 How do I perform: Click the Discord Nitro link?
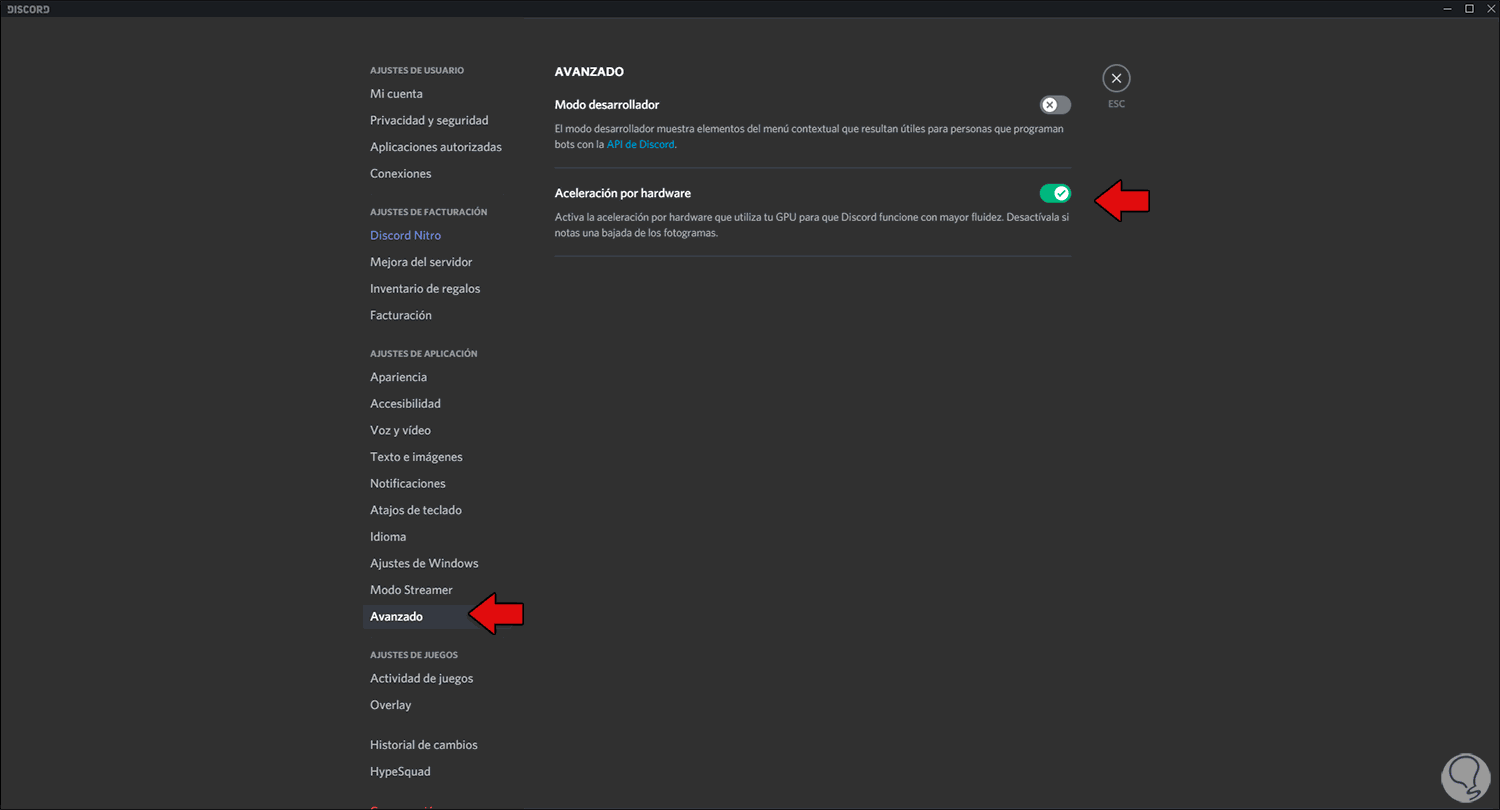(x=405, y=235)
